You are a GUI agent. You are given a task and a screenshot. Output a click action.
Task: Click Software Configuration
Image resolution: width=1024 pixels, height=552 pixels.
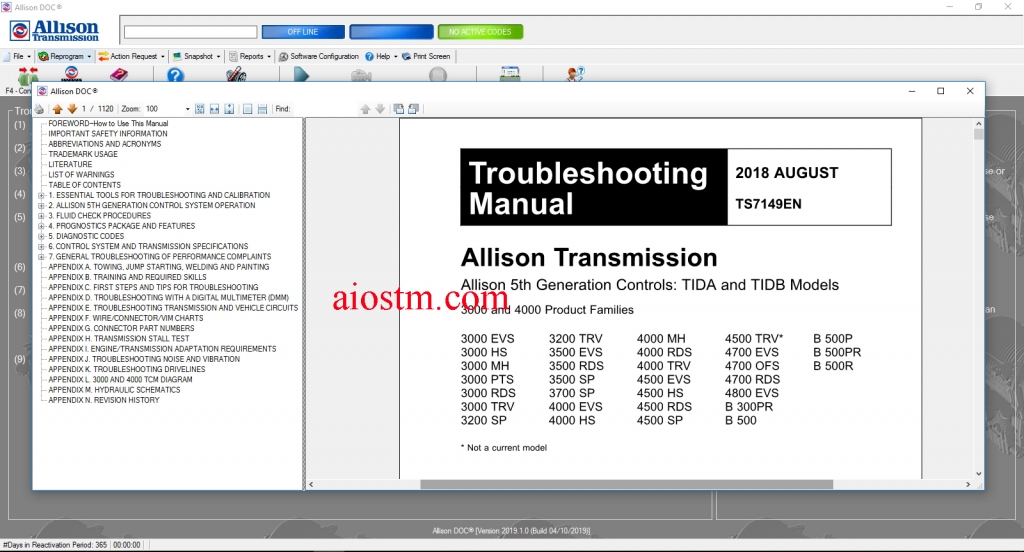click(319, 56)
